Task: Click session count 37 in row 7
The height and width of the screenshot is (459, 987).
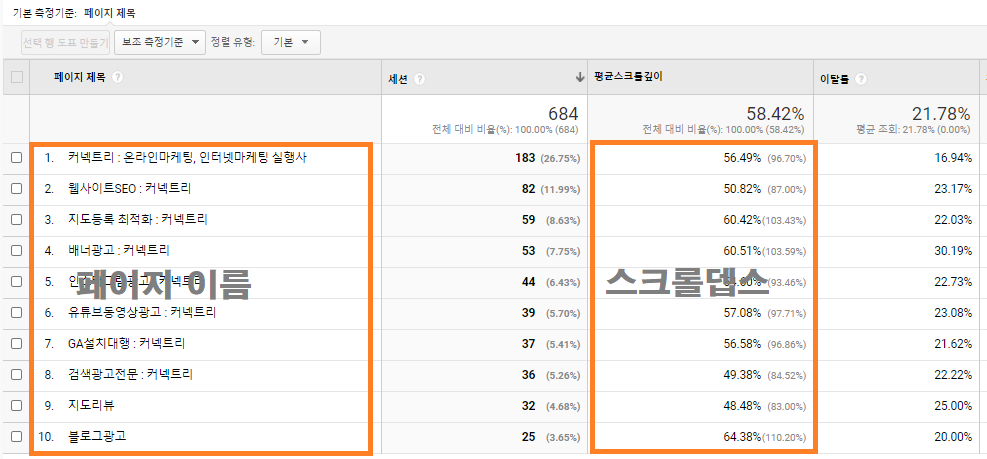Action: (528, 344)
